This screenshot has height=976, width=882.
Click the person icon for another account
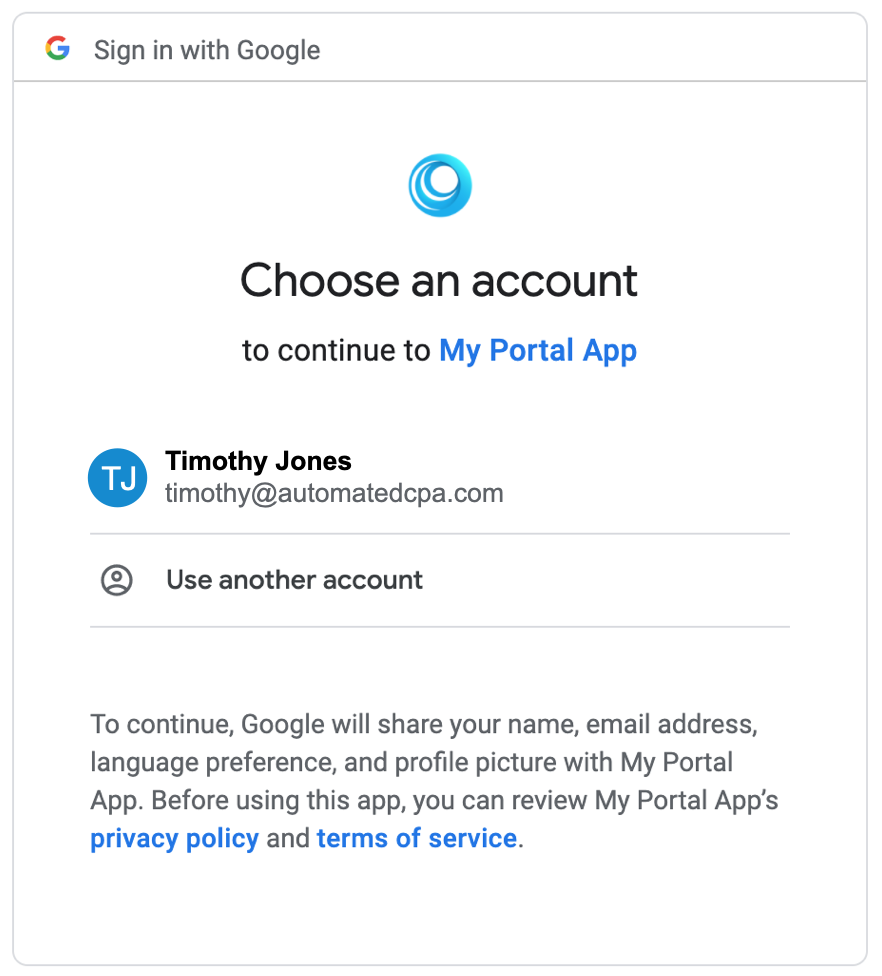click(x=117, y=580)
